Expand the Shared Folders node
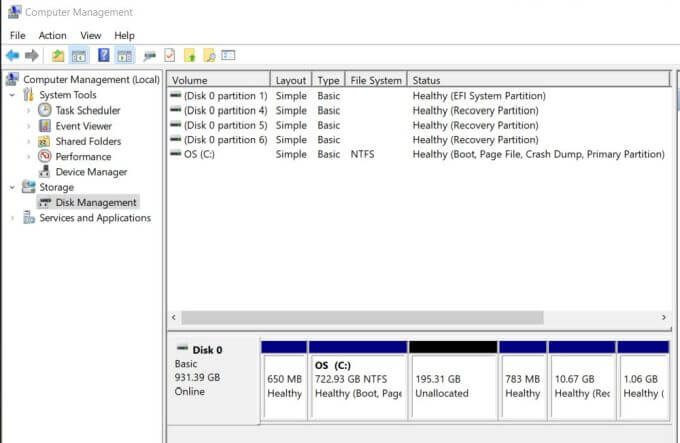Screen dimensions: 680x443 coord(29,141)
